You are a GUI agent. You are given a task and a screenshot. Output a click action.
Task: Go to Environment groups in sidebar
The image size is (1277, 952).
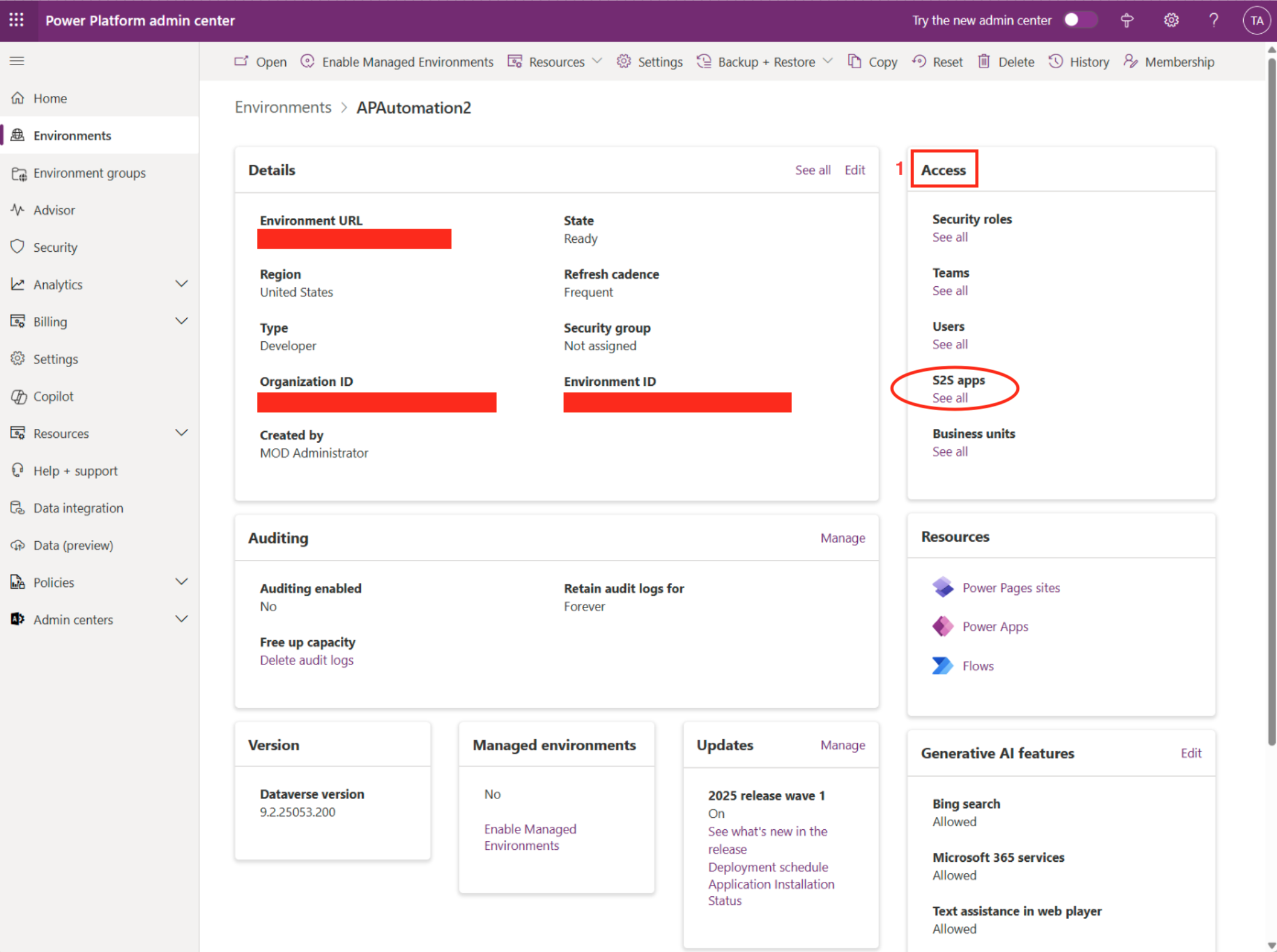(x=89, y=173)
